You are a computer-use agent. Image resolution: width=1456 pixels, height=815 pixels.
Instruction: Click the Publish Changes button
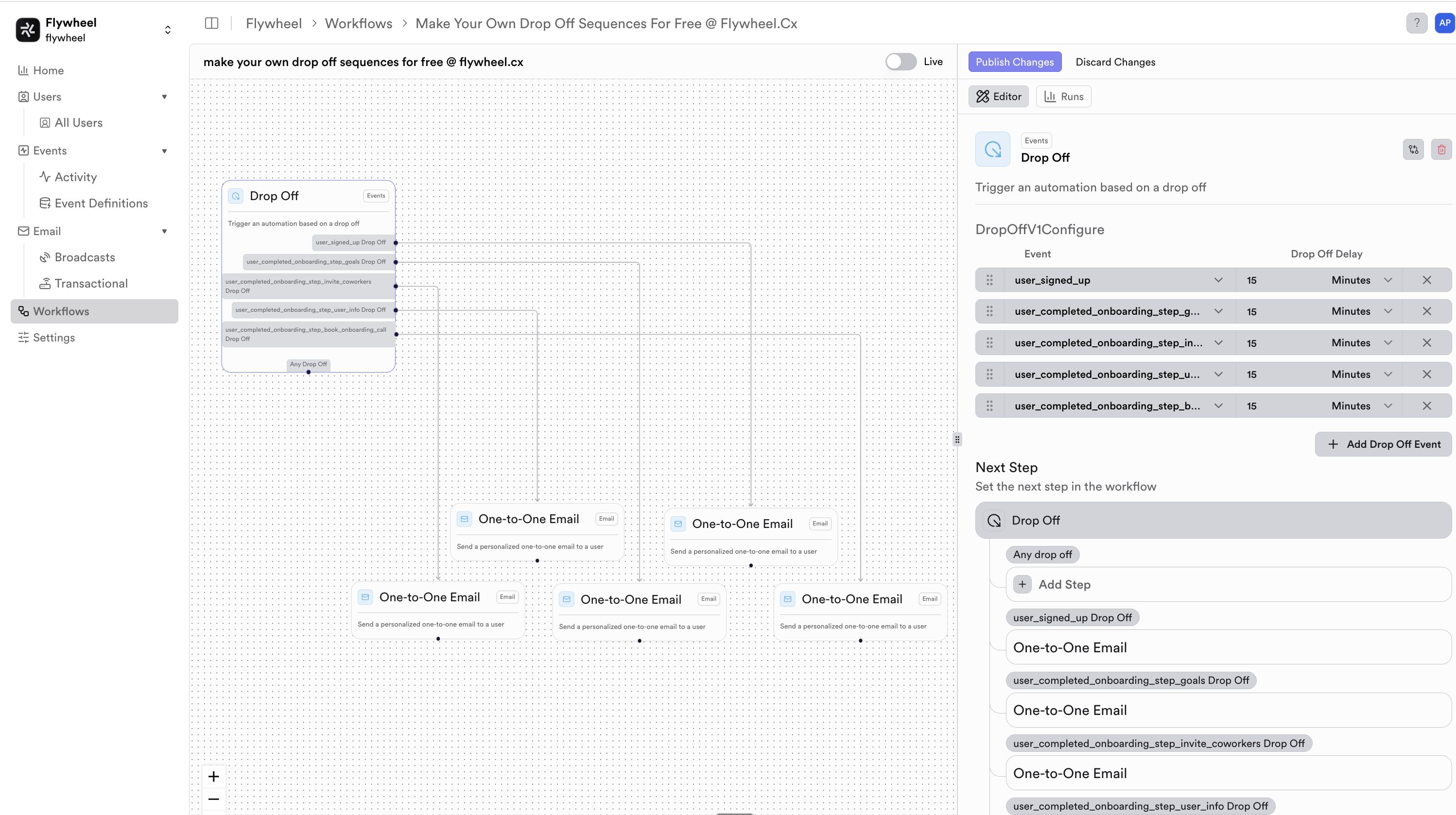pos(1014,62)
